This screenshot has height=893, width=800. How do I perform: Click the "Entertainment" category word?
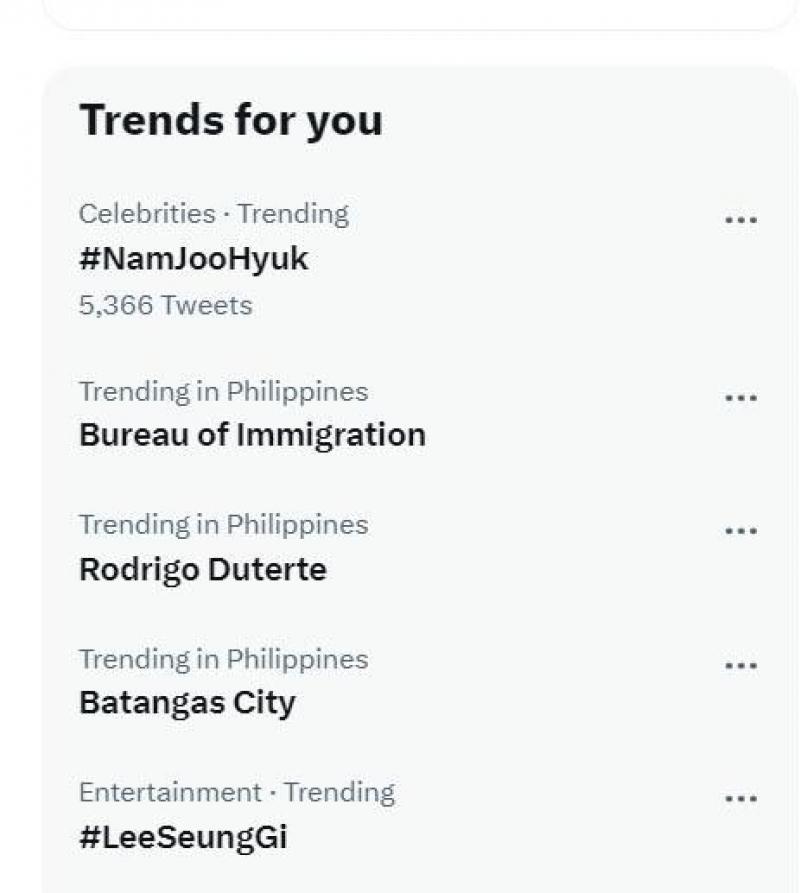pos(170,793)
